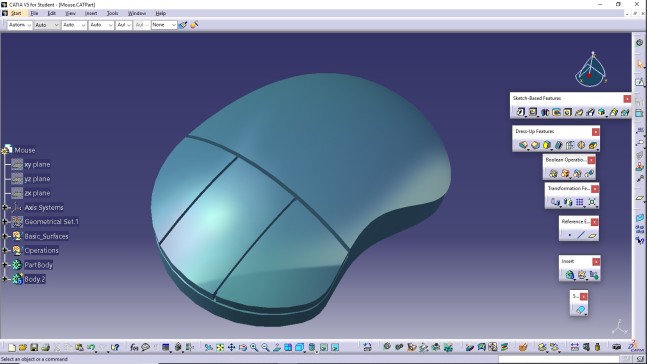Viewport: 647px width, 364px height.
Task: Click the Assemble icon in Boolean Operations
Action: [553, 173]
